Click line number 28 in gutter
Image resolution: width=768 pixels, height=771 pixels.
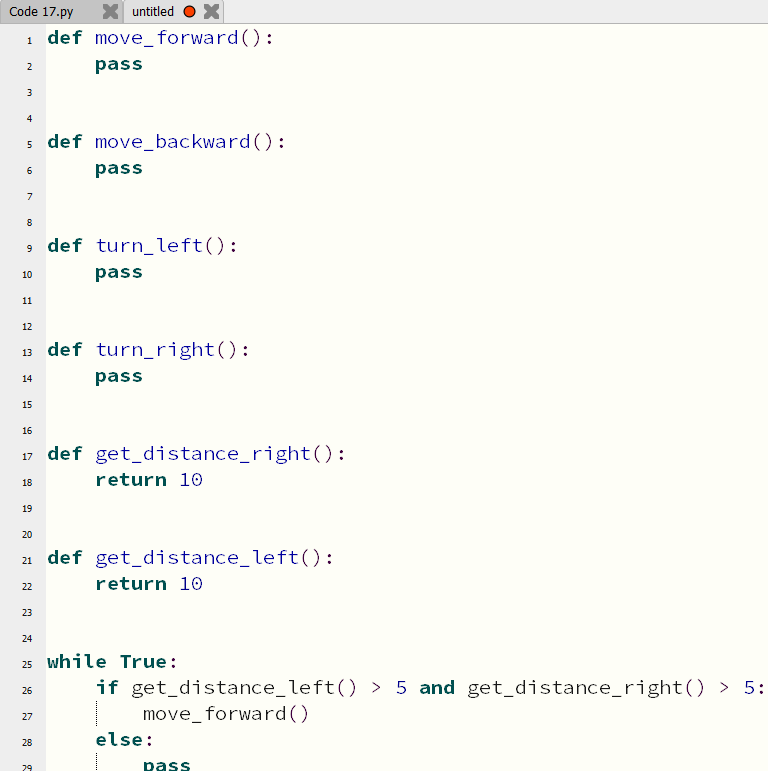click(x=27, y=742)
